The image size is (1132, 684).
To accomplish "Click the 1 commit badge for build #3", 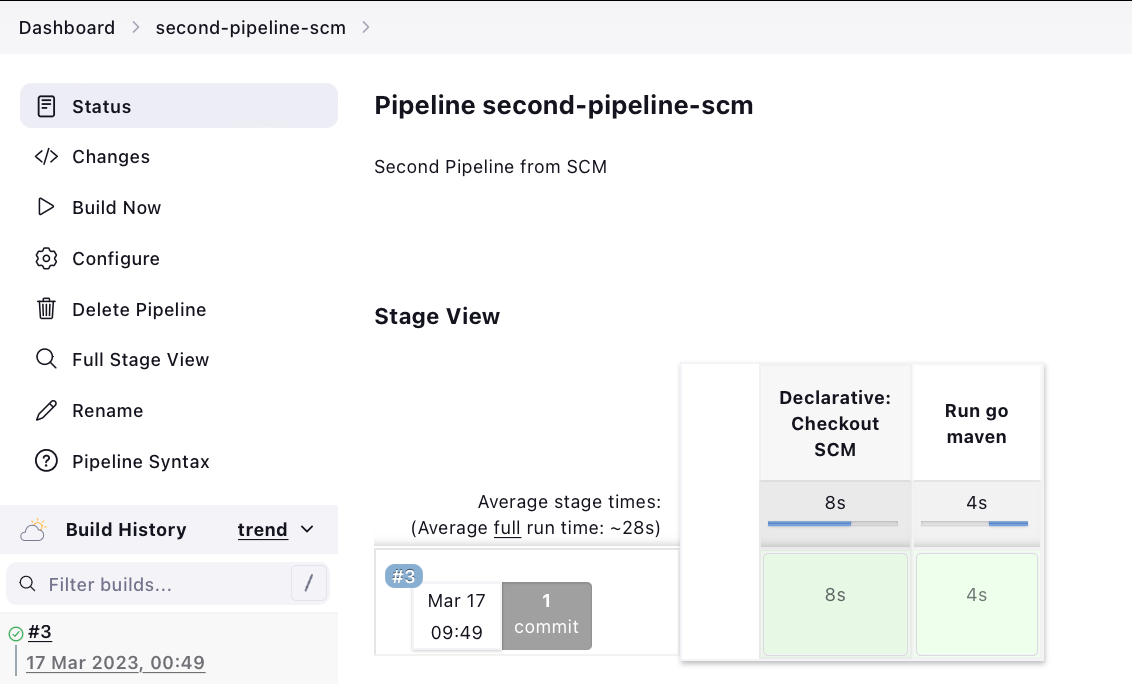I will tap(546, 616).
